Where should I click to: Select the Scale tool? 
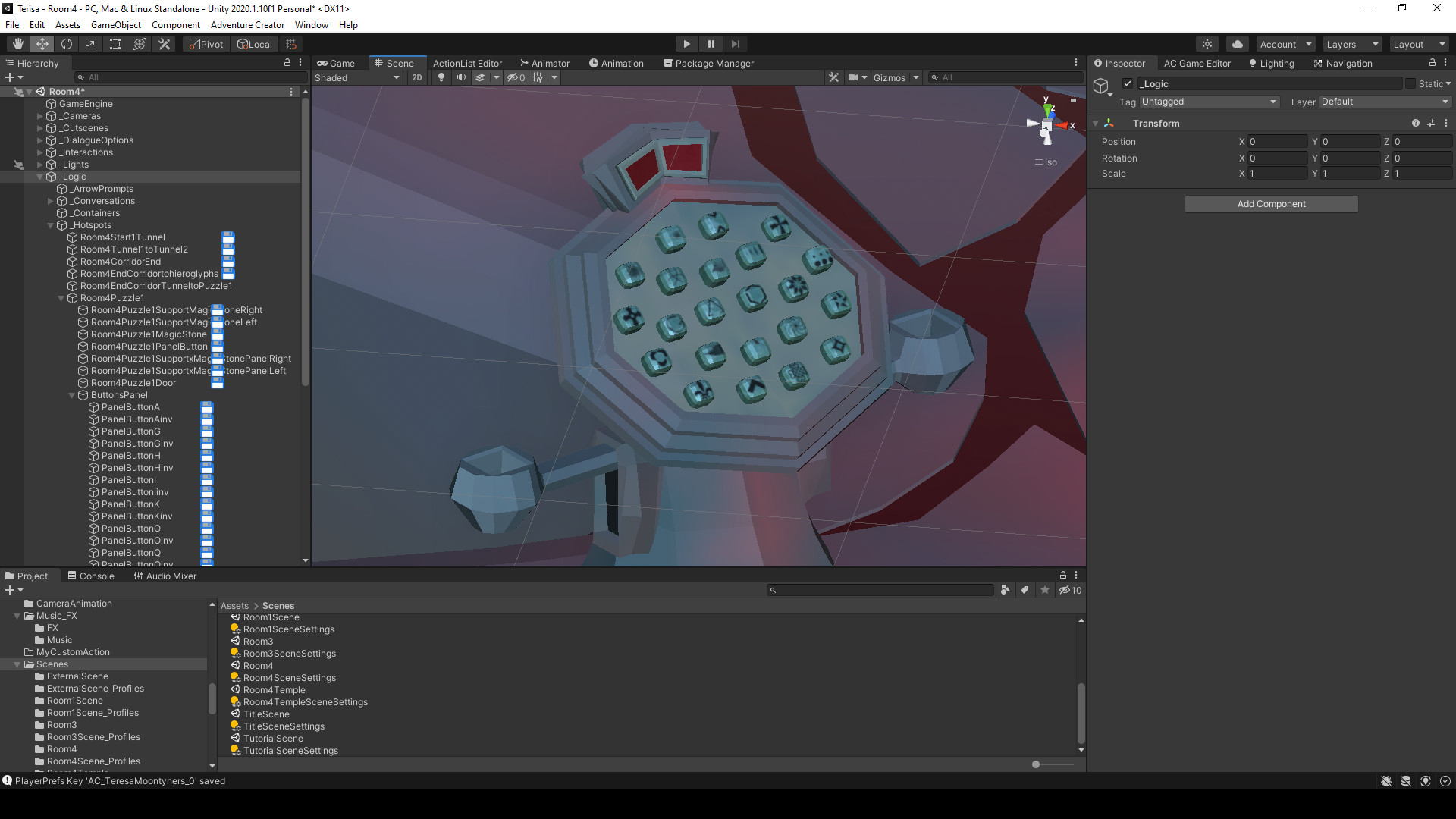(x=91, y=44)
